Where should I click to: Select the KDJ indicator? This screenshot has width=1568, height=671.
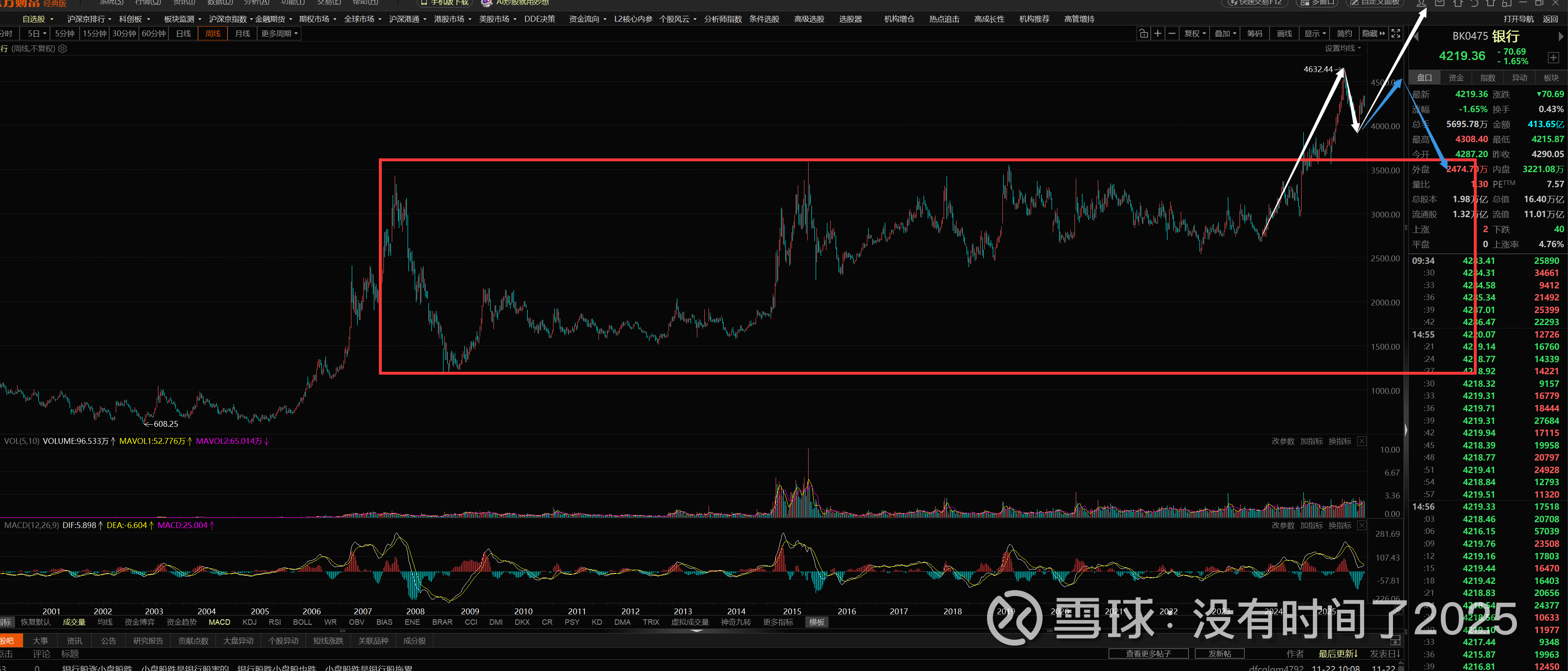[249, 622]
